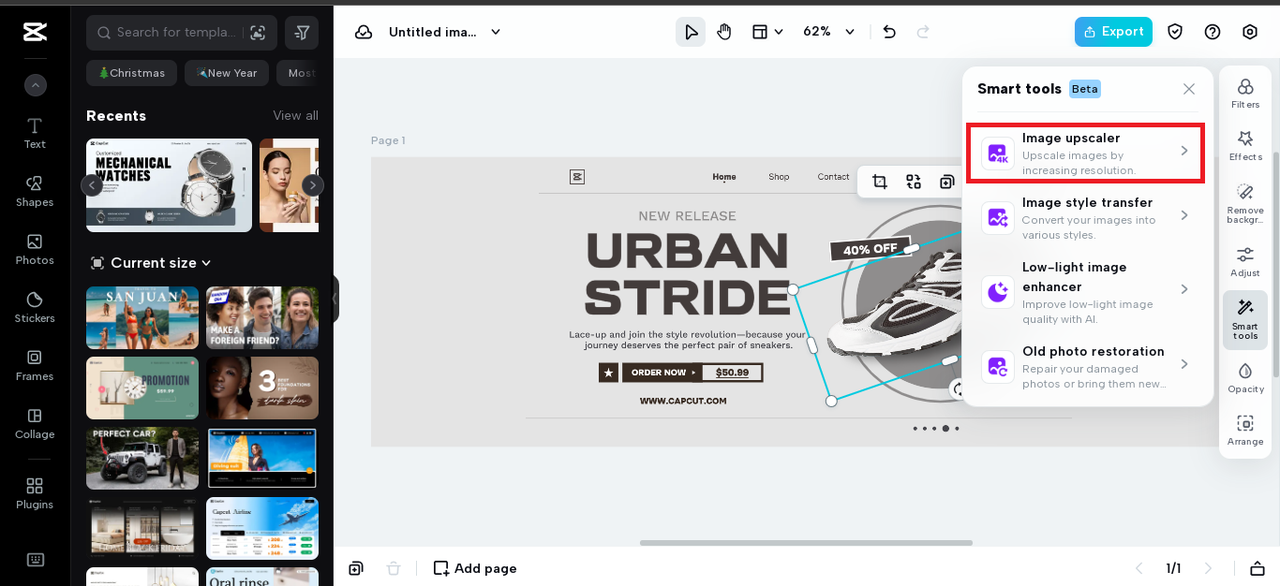Open the template filter options
The width and height of the screenshot is (1280, 586).
pos(301,32)
